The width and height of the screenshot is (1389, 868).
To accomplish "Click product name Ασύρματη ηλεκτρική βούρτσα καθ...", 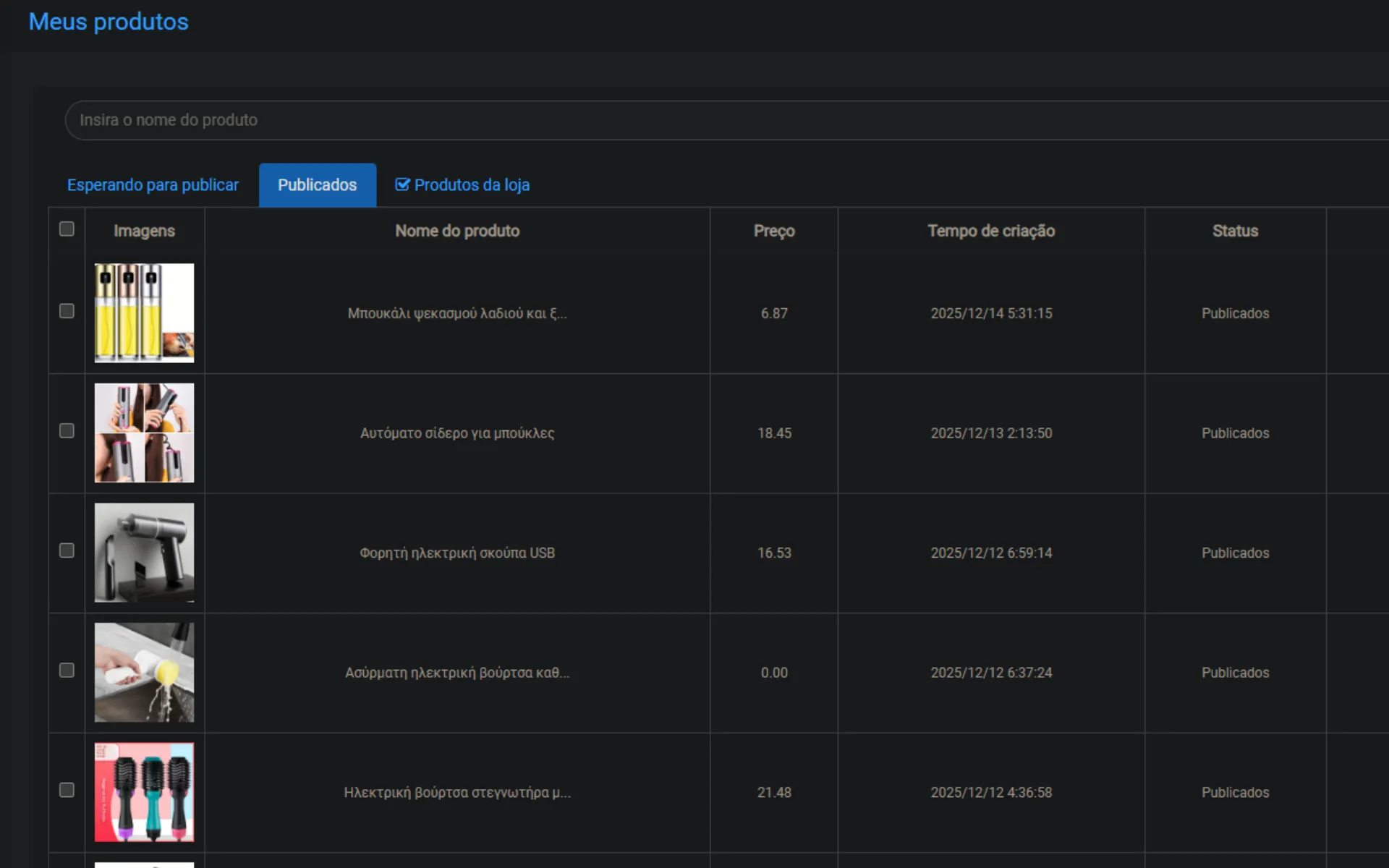I will pyautogui.click(x=457, y=673).
